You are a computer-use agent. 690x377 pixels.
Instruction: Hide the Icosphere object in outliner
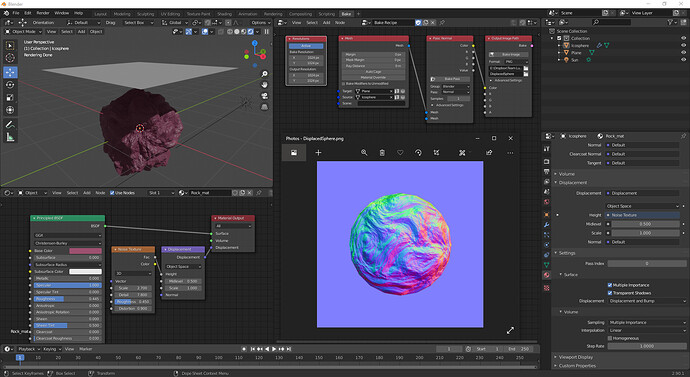coord(683,45)
